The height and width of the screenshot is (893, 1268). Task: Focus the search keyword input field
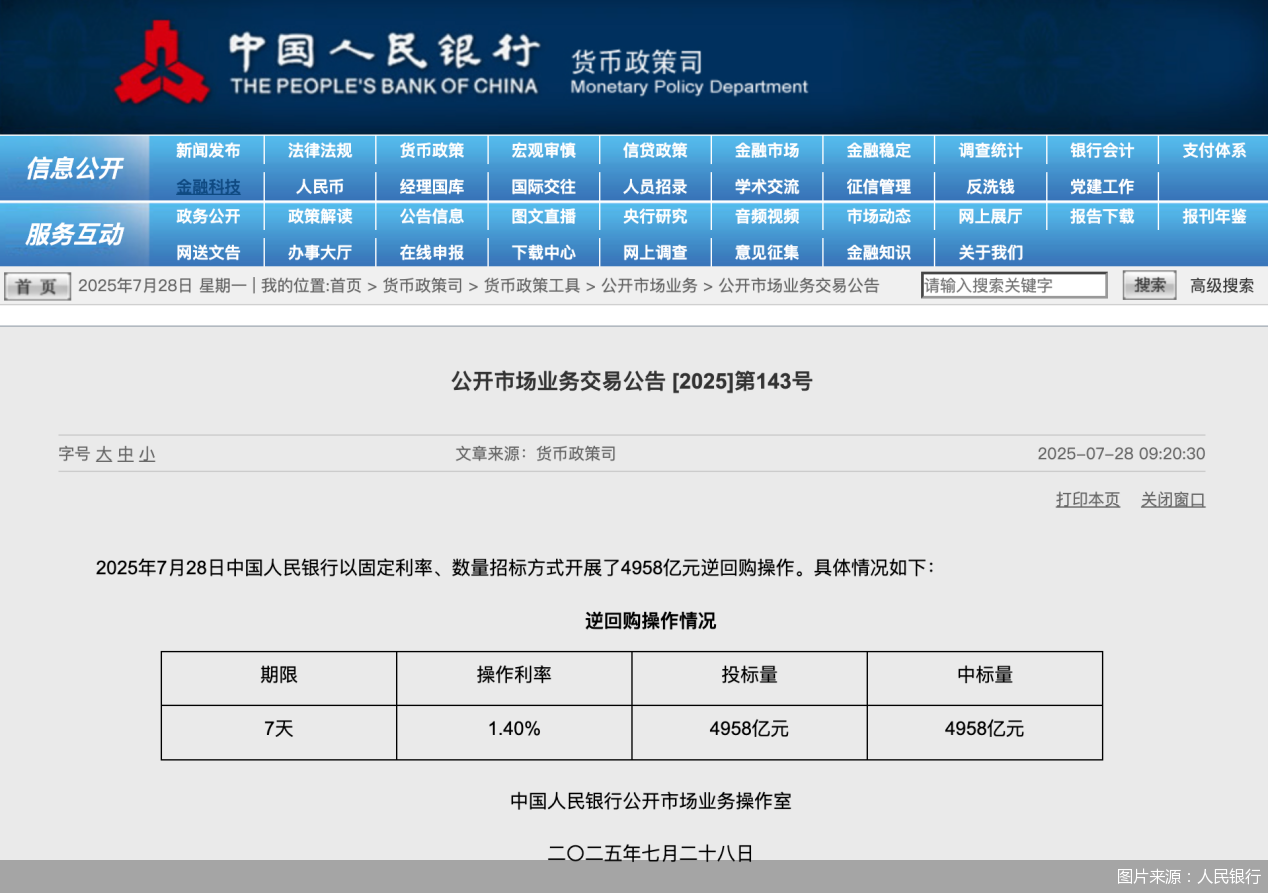(1014, 285)
